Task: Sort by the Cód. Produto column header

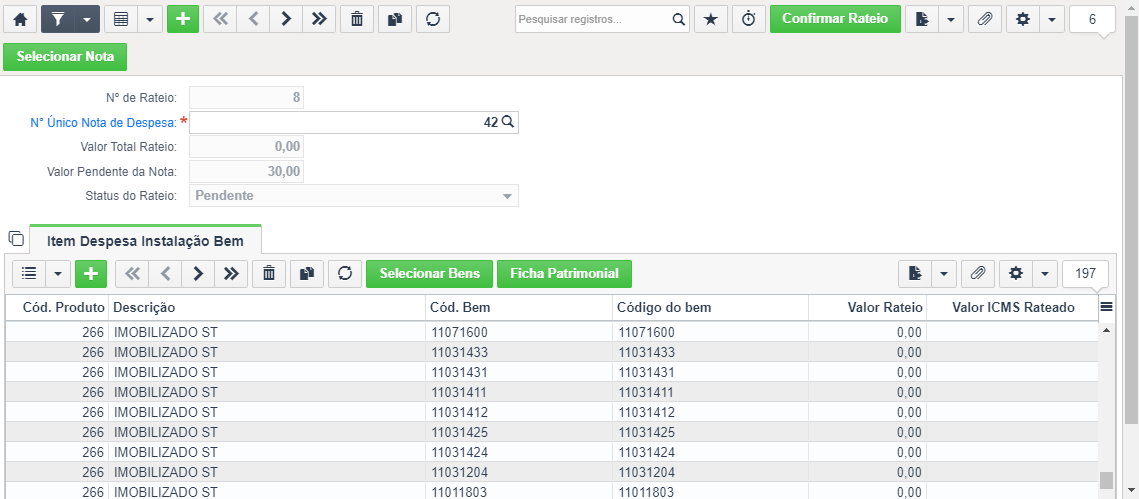Action: tap(57, 307)
